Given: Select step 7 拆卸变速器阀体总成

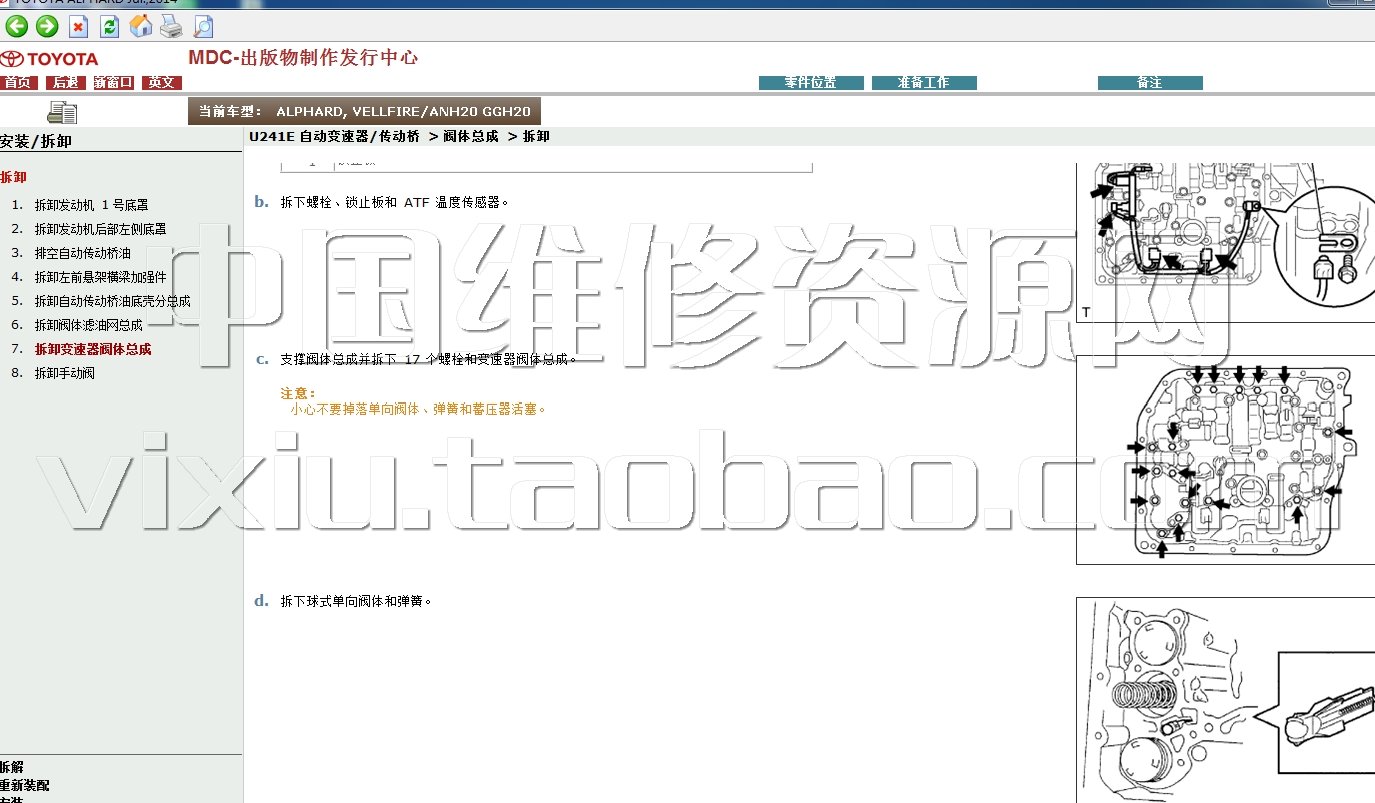Looking at the screenshot, I should point(93,349).
